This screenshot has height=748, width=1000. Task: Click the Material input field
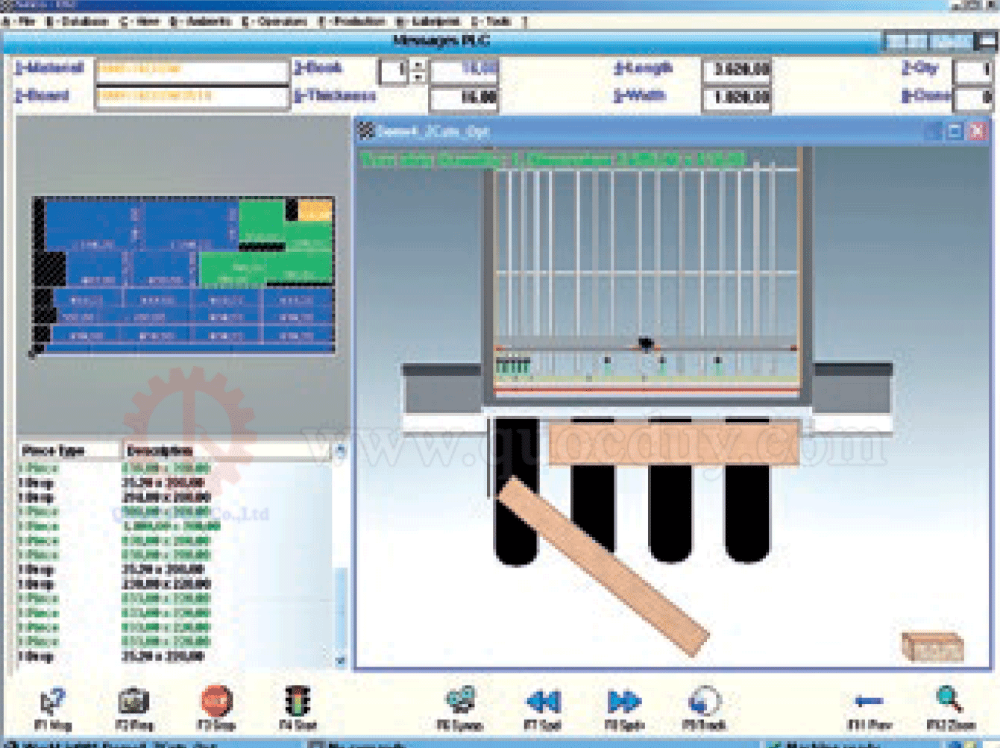pyautogui.click(x=192, y=71)
